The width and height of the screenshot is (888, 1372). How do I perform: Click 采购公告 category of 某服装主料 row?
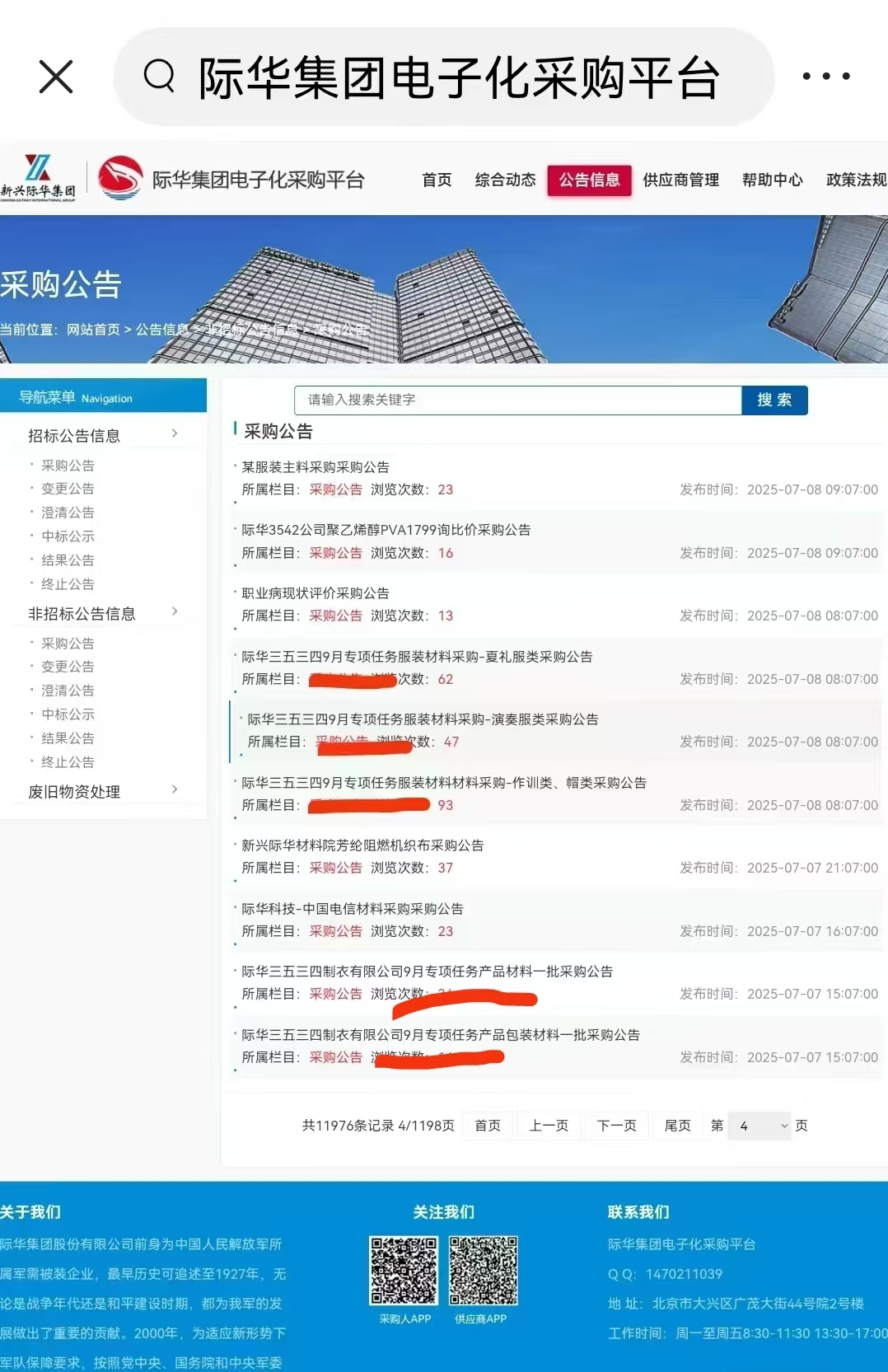(x=335, y=489)
